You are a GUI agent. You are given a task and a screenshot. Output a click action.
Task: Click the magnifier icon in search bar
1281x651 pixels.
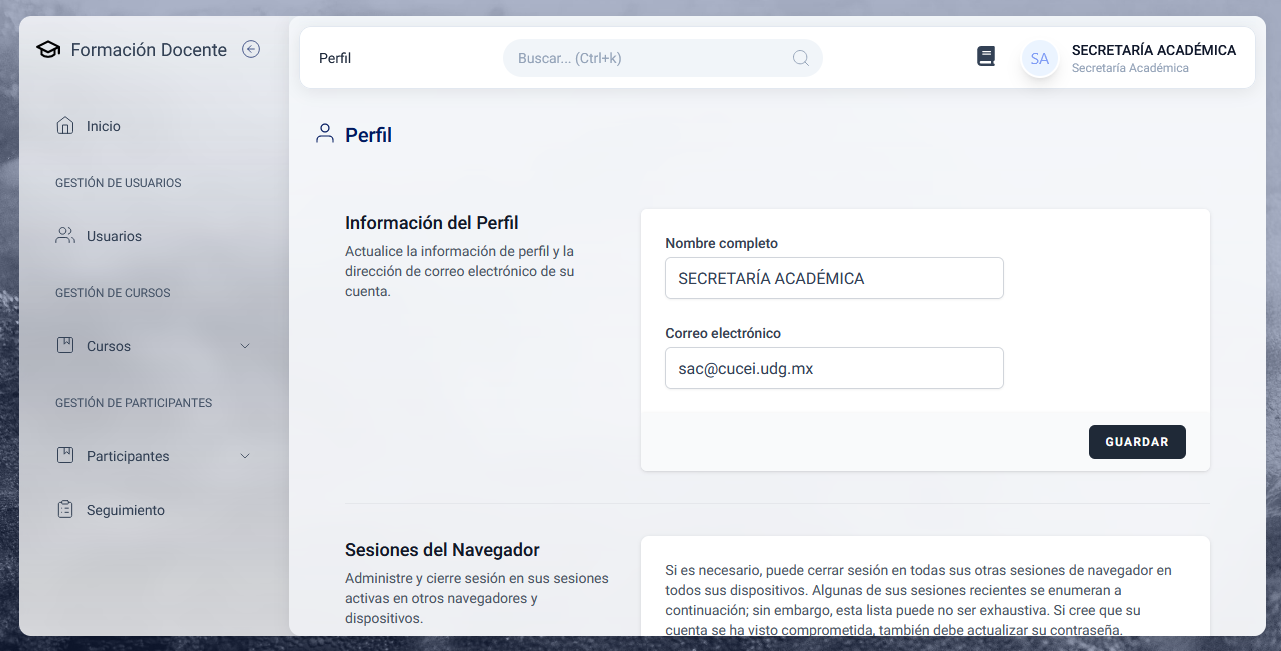[x=801, y=58]
